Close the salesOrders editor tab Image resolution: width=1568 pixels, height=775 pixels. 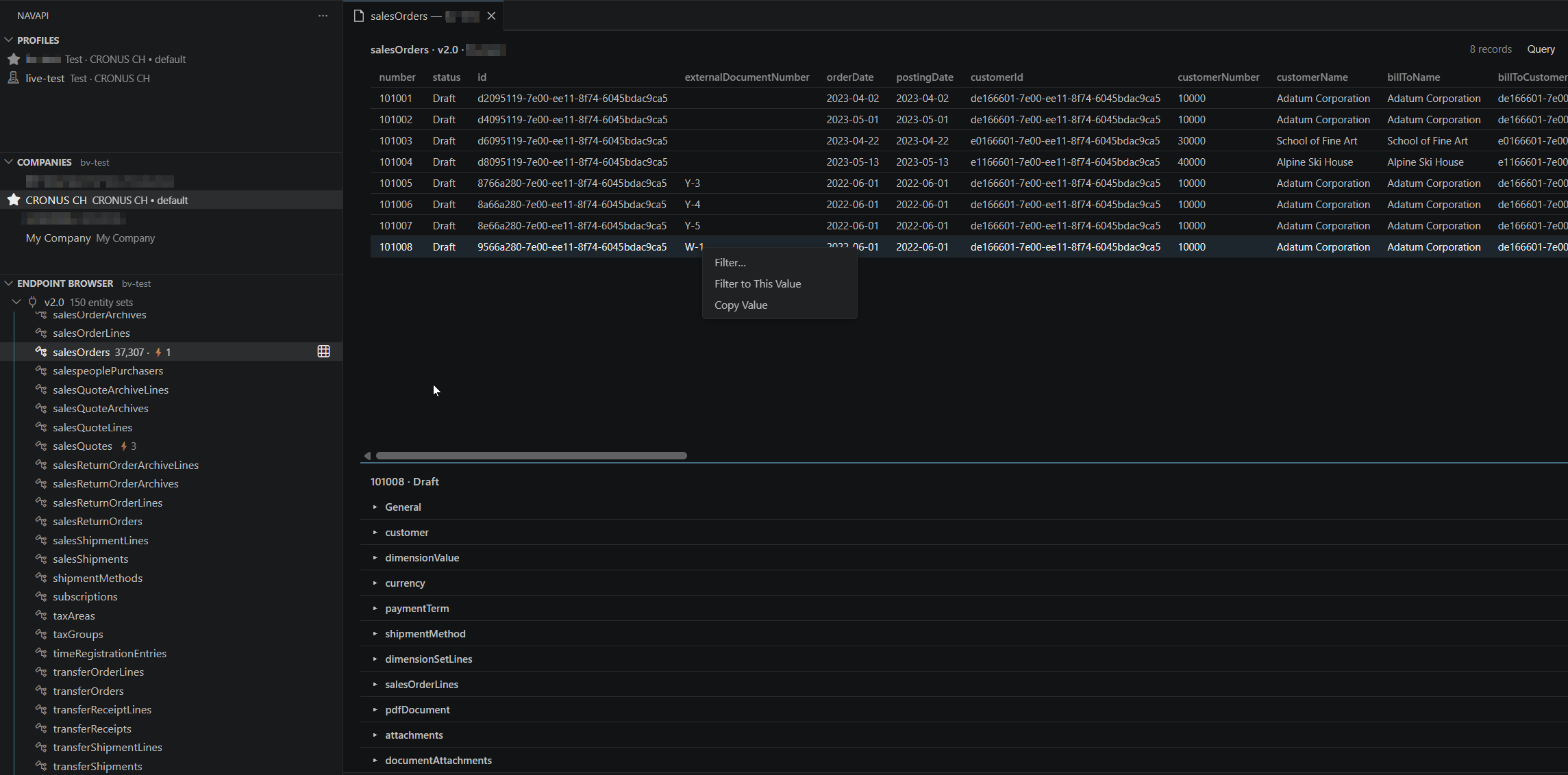tap(491, 16)
